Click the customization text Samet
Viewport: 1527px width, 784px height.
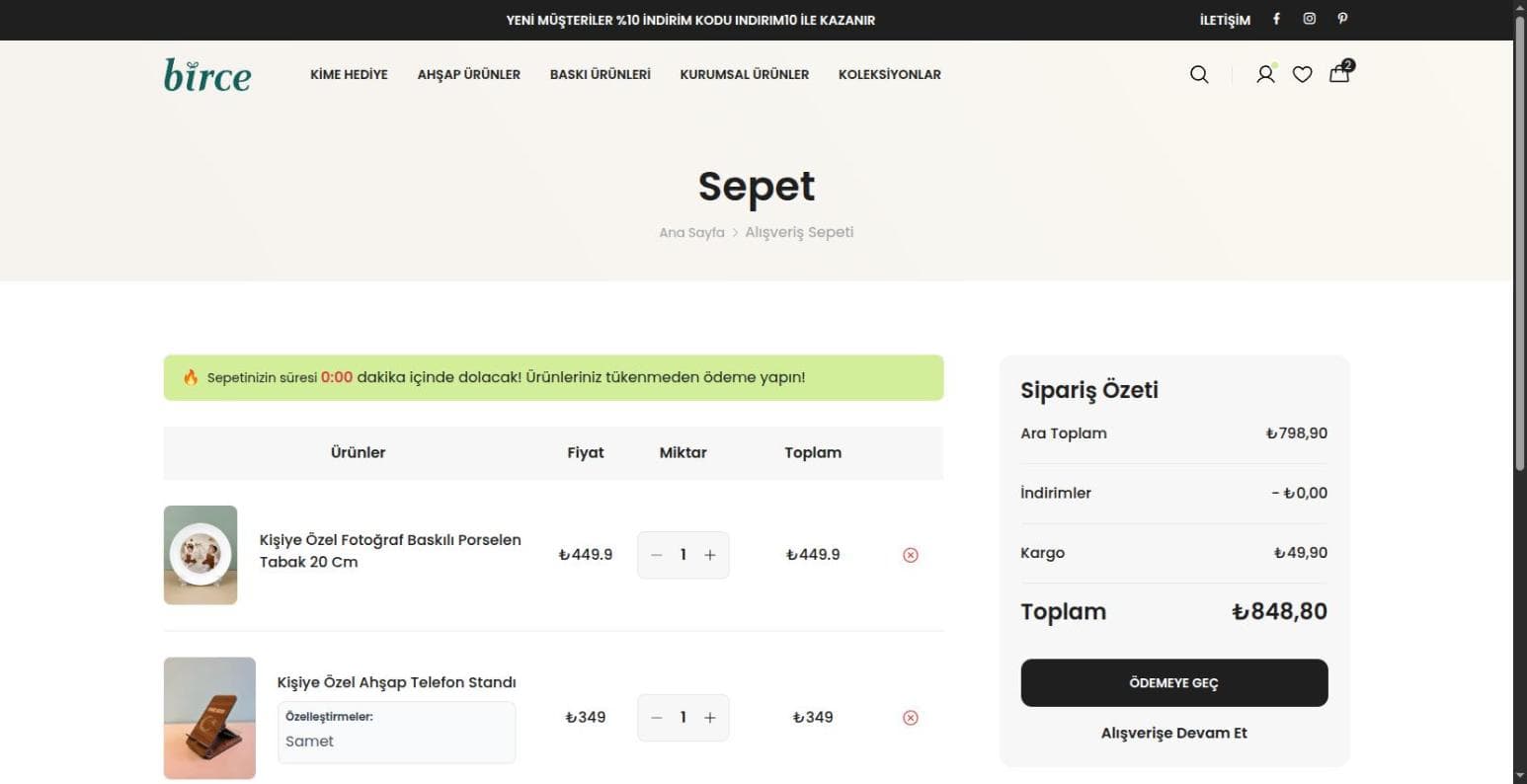pyautogui.click(x=309, y=742)
